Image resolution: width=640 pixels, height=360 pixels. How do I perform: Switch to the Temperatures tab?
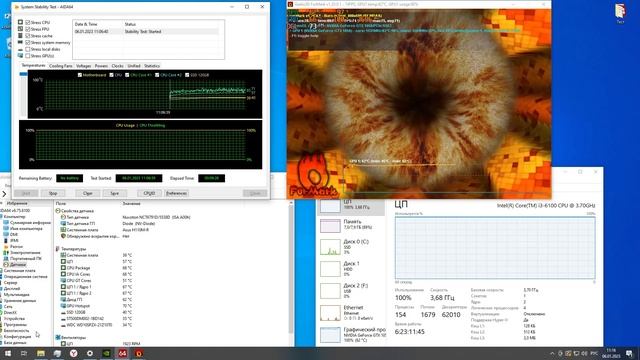pos(33,65)
